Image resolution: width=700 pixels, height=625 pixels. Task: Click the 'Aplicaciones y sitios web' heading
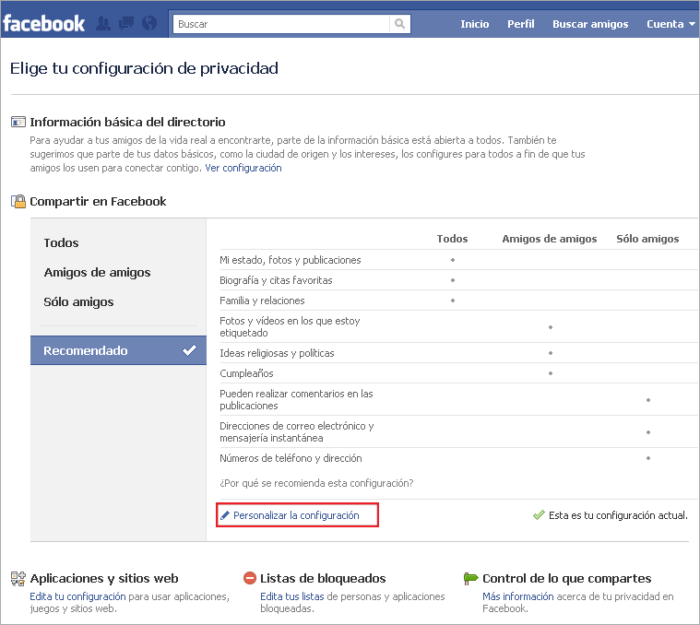(x=104, y=579)
